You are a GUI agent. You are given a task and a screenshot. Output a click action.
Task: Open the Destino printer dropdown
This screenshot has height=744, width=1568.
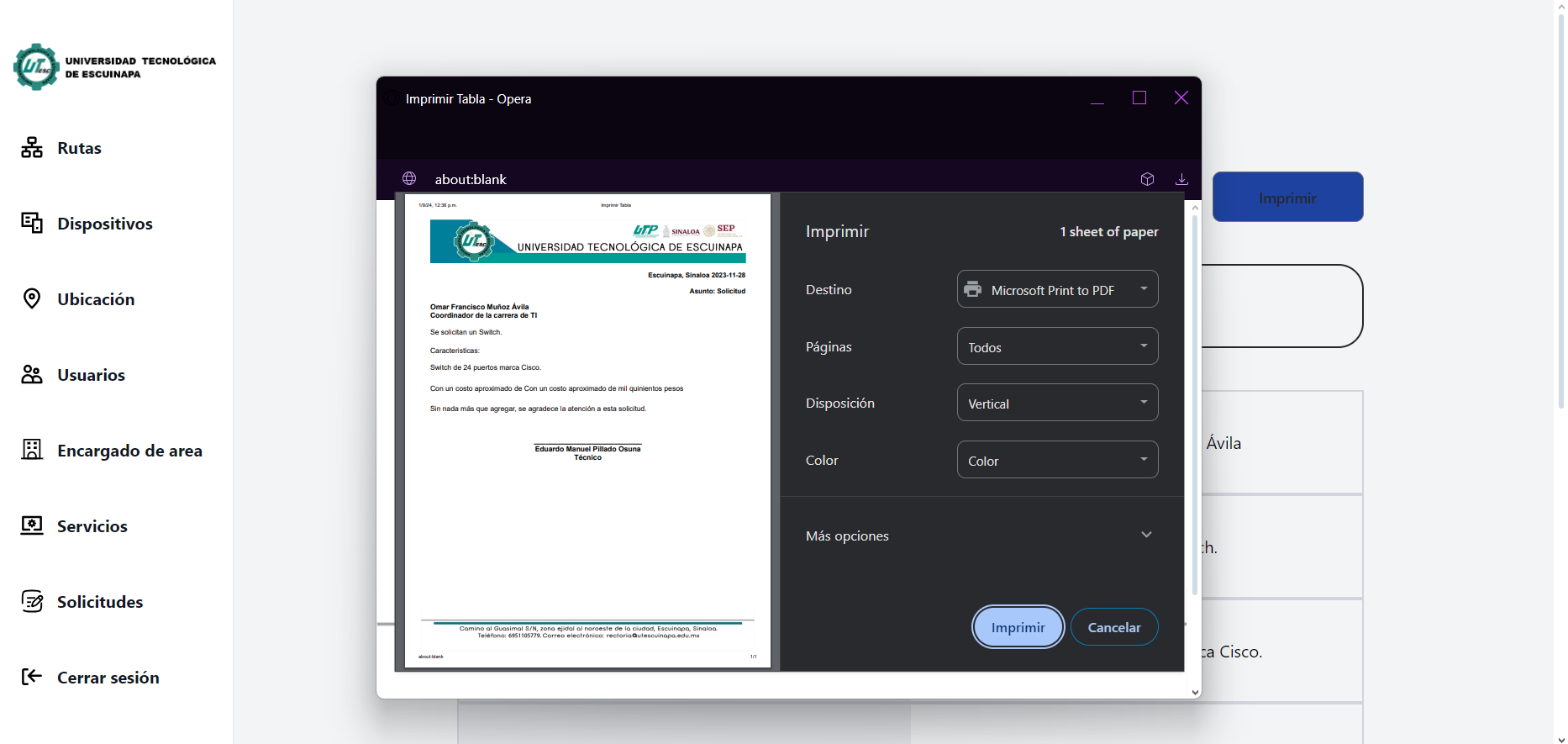(x=1057, y=289)
